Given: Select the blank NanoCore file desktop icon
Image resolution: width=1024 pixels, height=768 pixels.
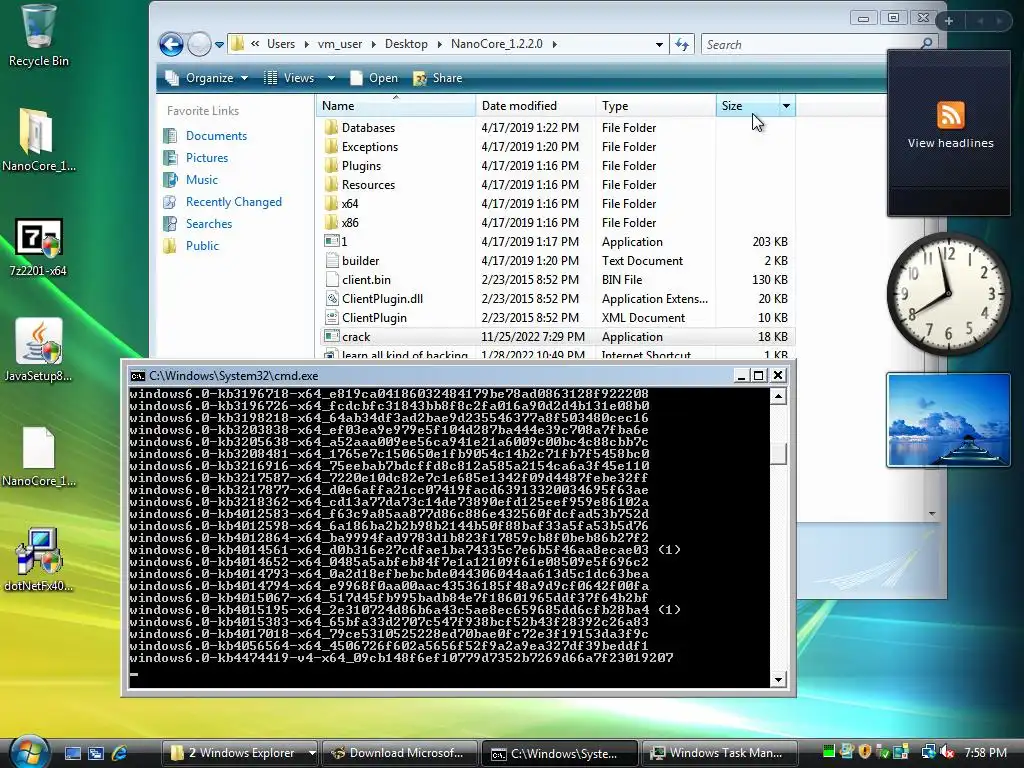Looking at the screenshot, I should coord(38,456).
